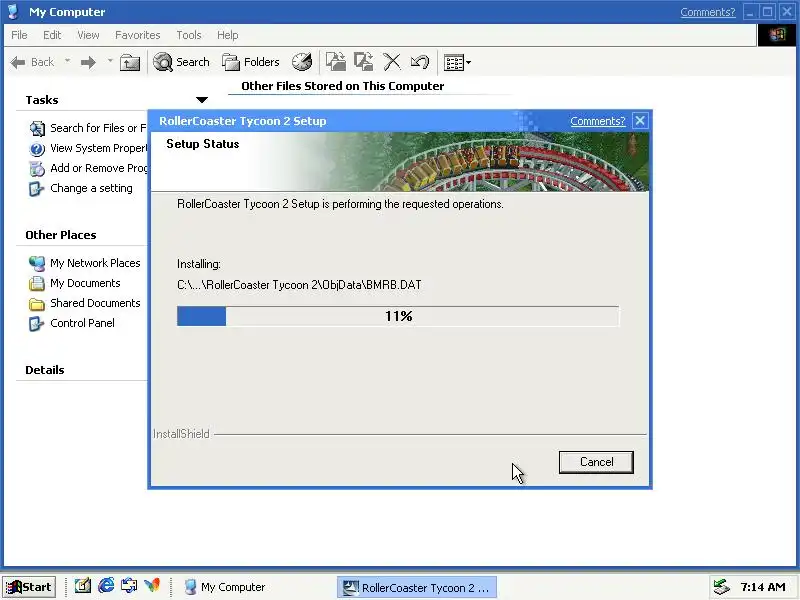Click Comments? link in the Setup dialog
The height and width of the screenshot is (600, 800).
click(x=597, y=121)
